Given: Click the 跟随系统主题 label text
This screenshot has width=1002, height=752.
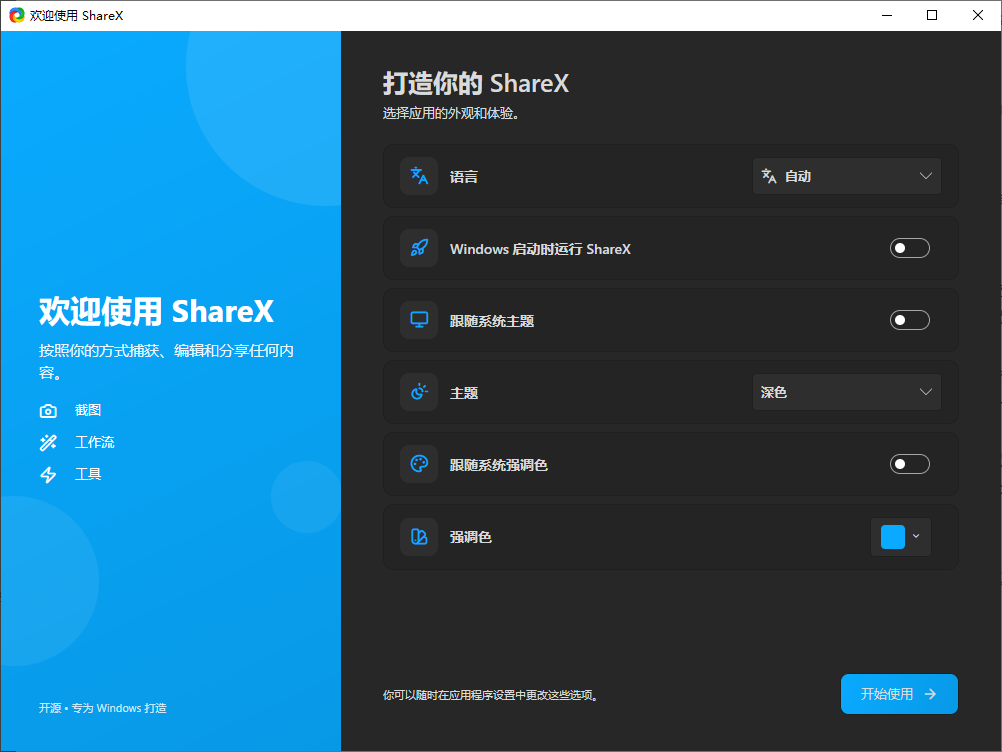Looking at the screenshot, I should point(492,321).
